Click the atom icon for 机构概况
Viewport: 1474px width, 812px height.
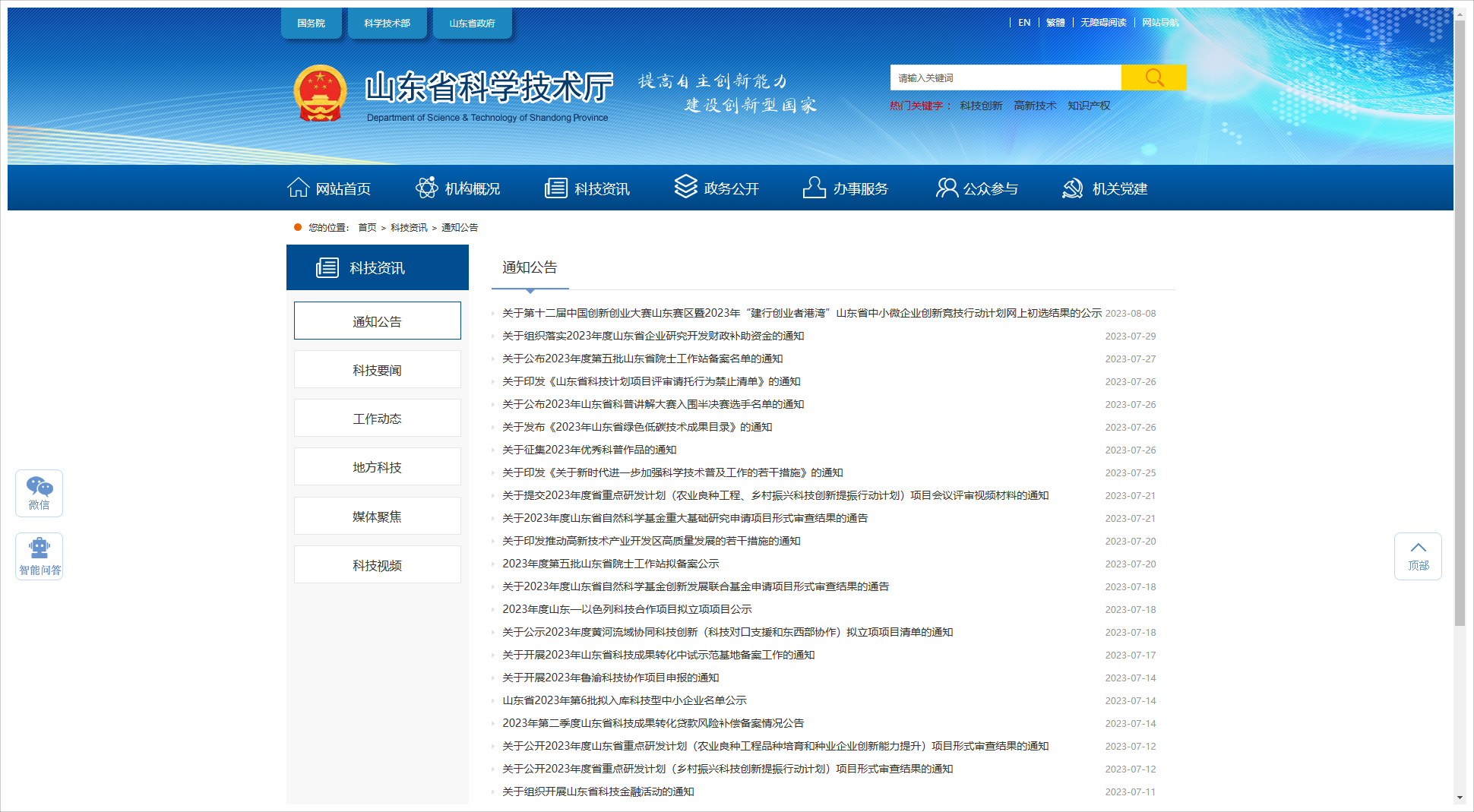click(427, 188)
